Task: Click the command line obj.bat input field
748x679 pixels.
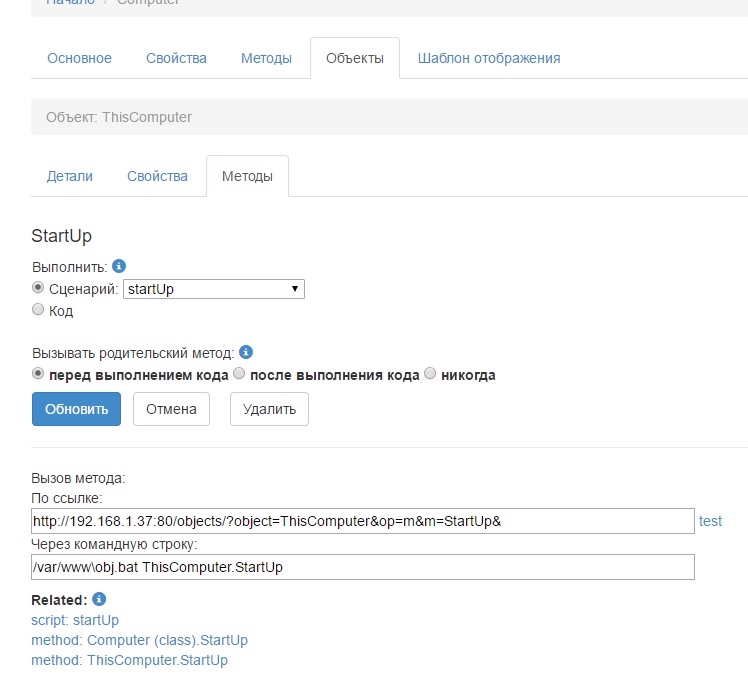Action: coord(362,567)
